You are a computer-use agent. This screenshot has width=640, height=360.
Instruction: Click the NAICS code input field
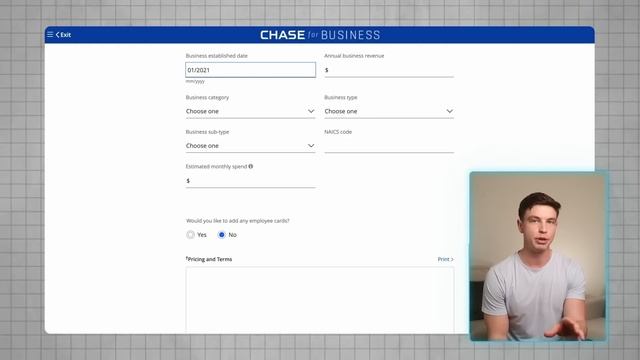389,146
